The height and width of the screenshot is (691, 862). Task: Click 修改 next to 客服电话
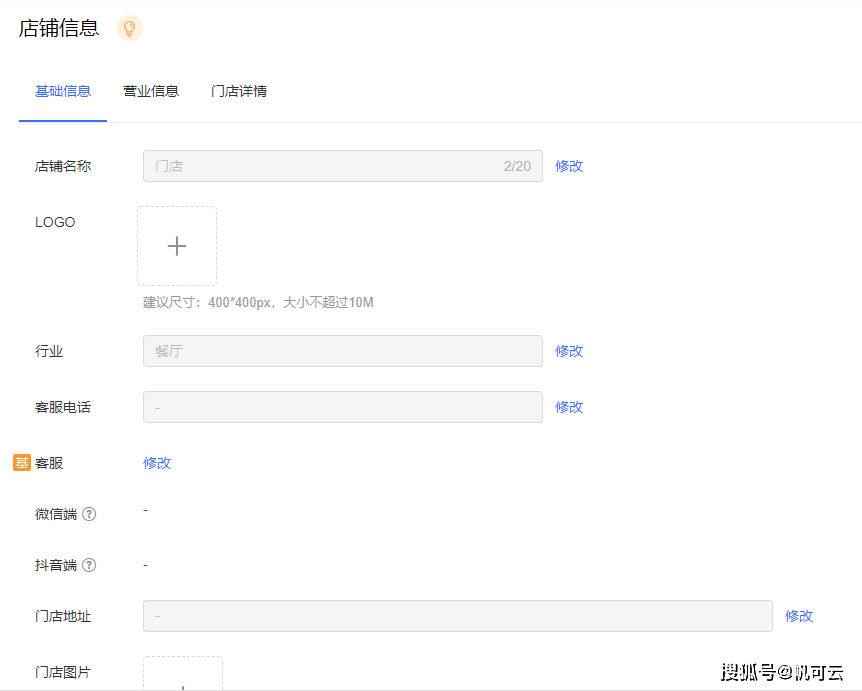click(568, 407)
